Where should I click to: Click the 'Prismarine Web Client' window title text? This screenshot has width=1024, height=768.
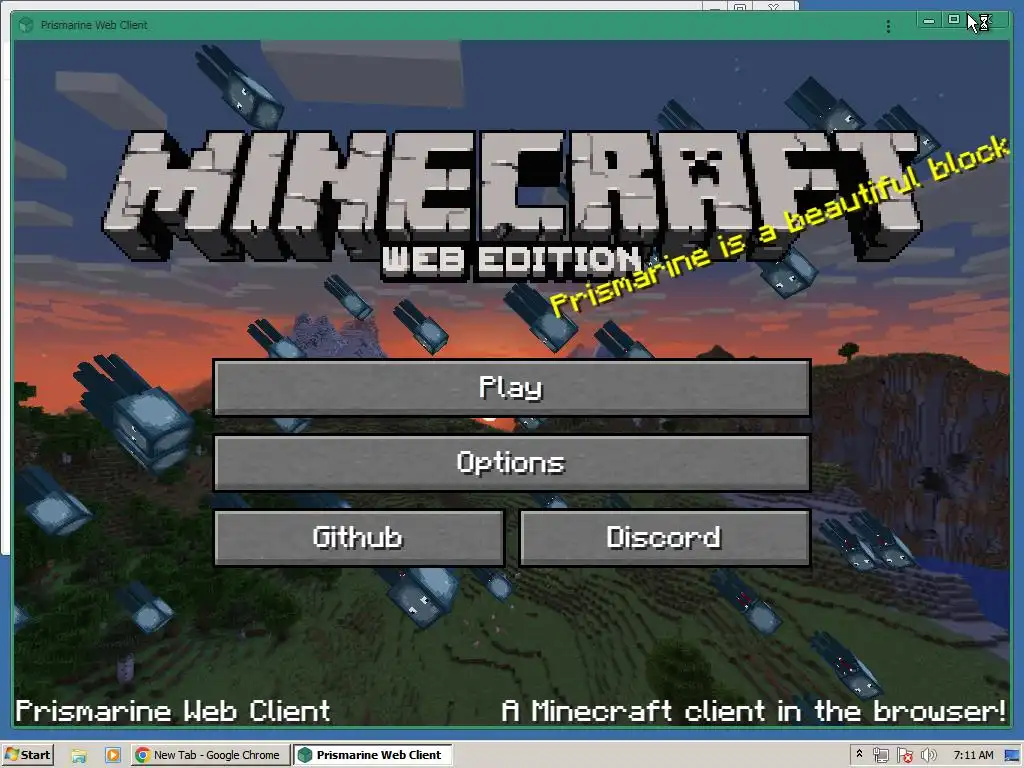tap(94, 25)
